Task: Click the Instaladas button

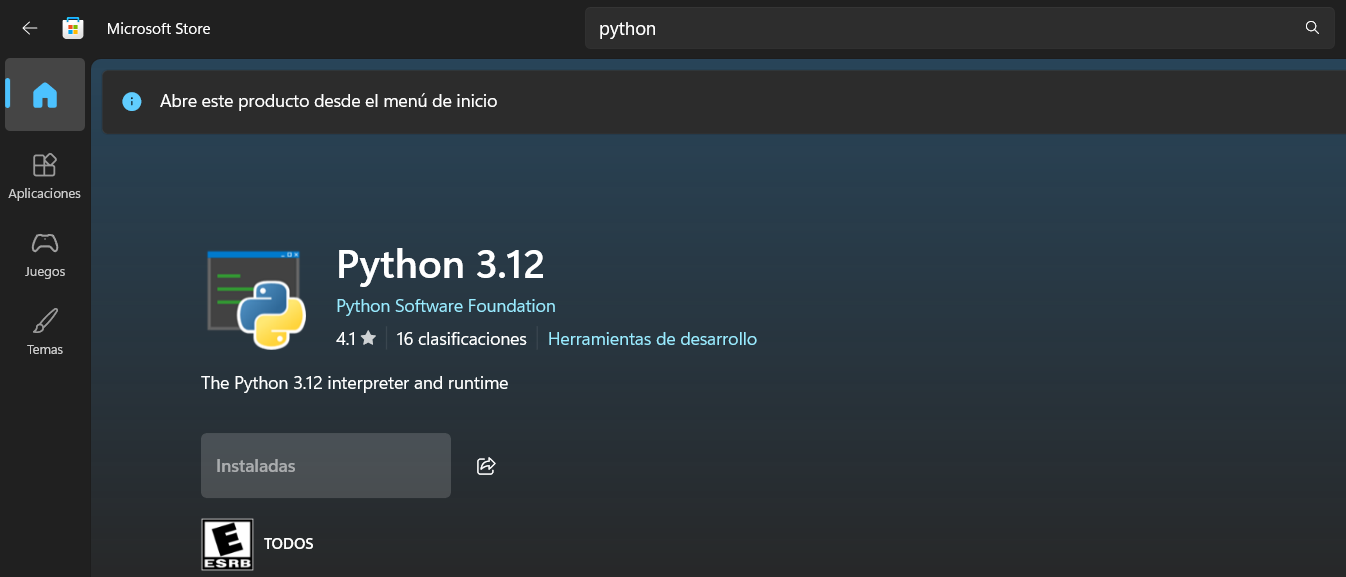Action: (326, 465)
